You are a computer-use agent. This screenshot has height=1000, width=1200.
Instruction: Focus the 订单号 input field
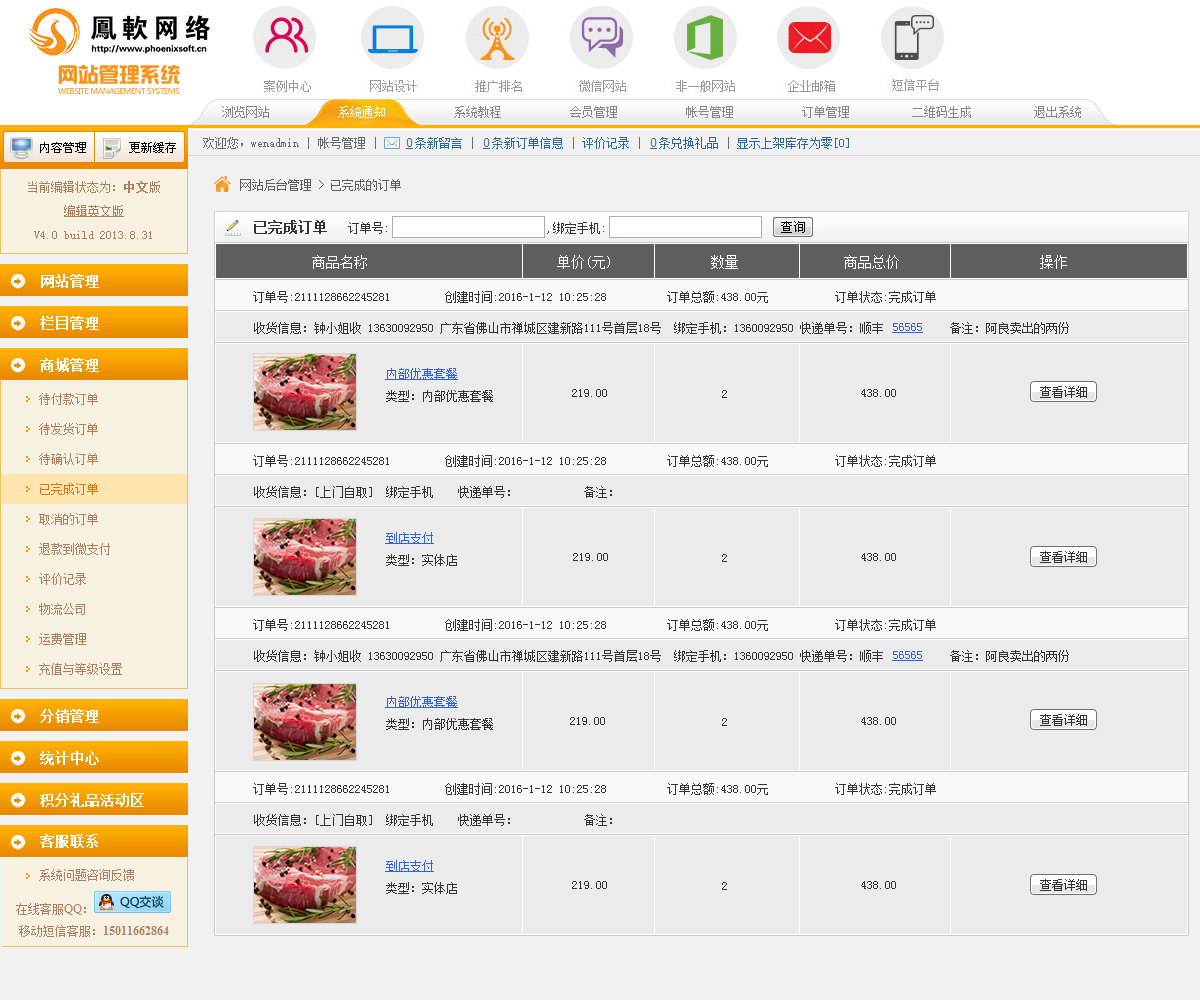click(x=468, y=228)
